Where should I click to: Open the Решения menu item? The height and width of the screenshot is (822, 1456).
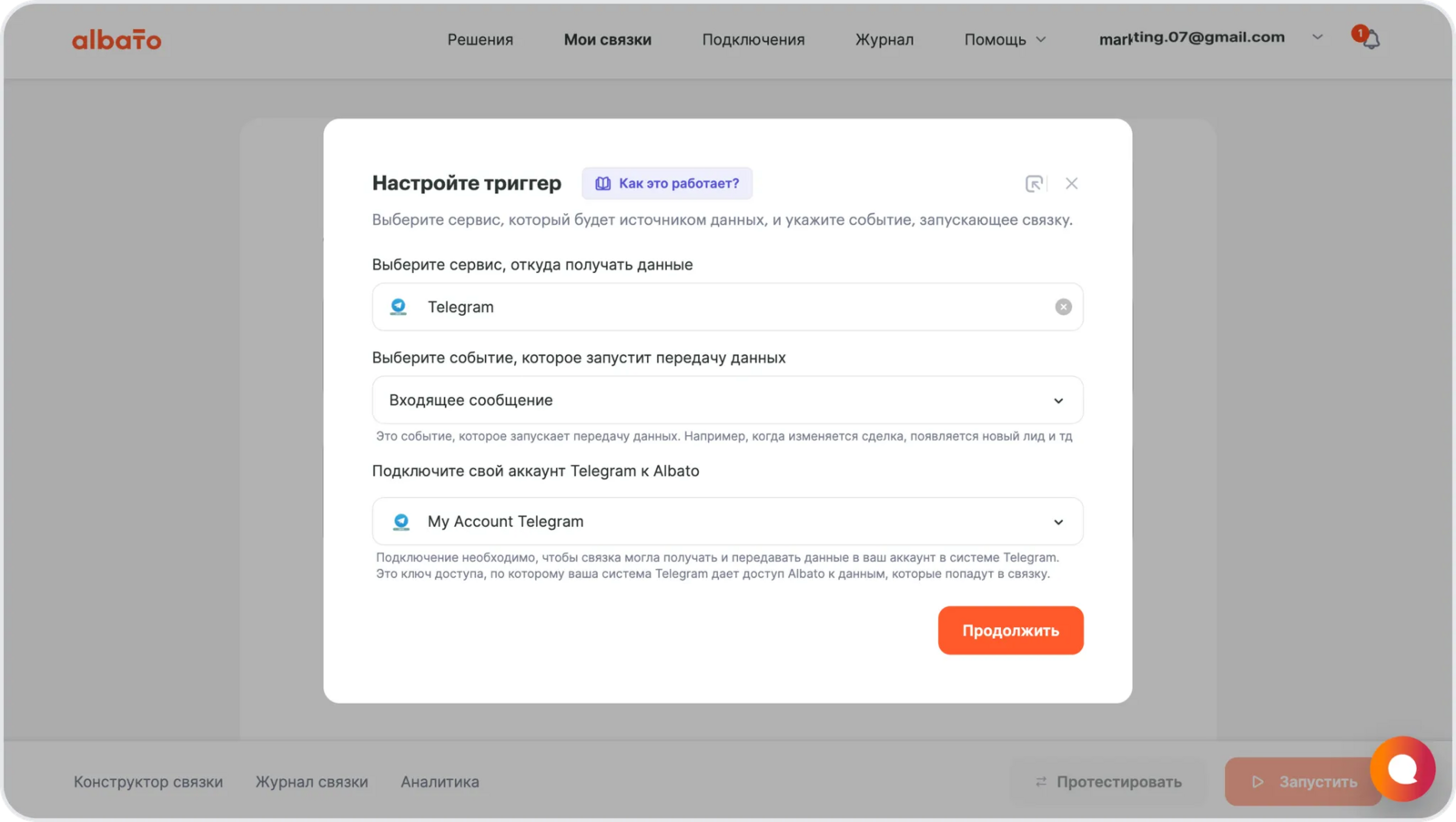pyautogui.click(x=480, y=40)
